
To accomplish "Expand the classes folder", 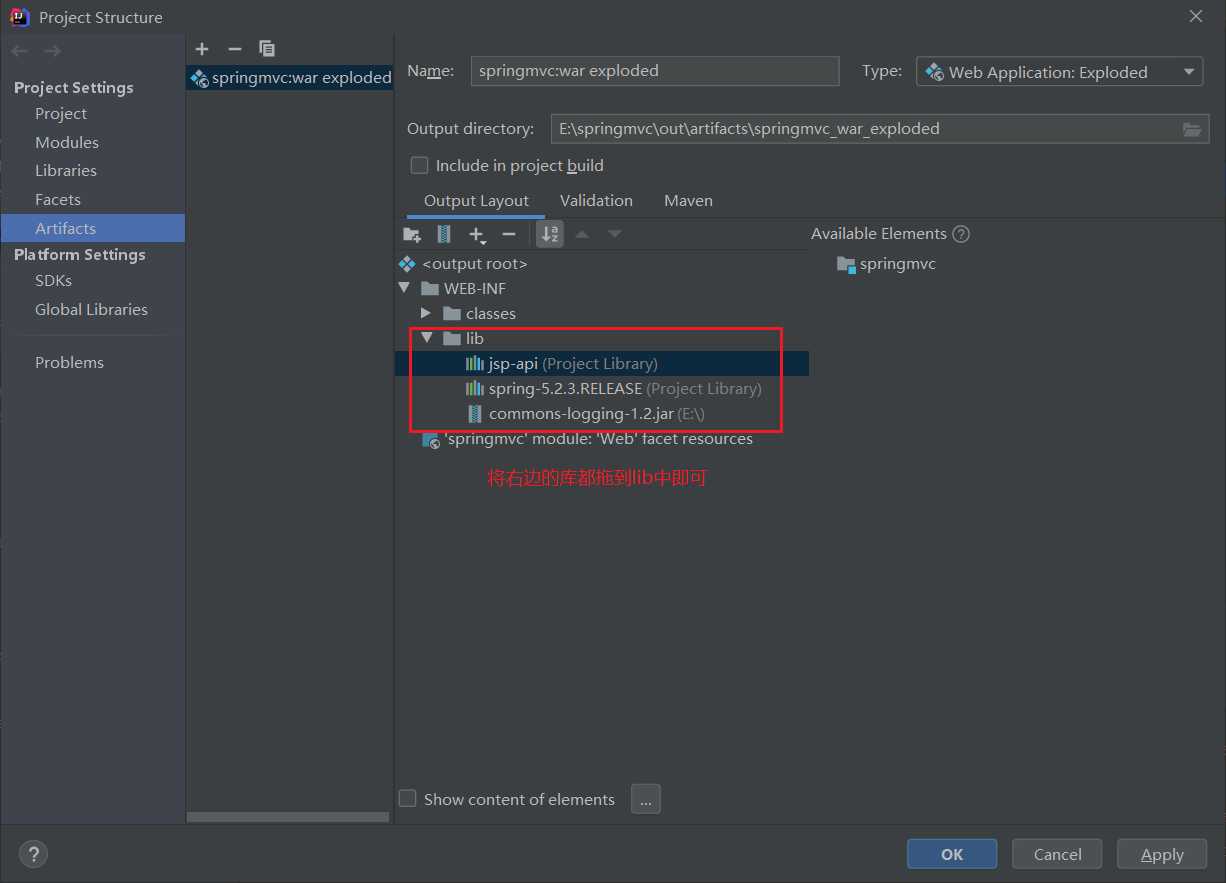I will pyautogui.click(x=426, y=313).
